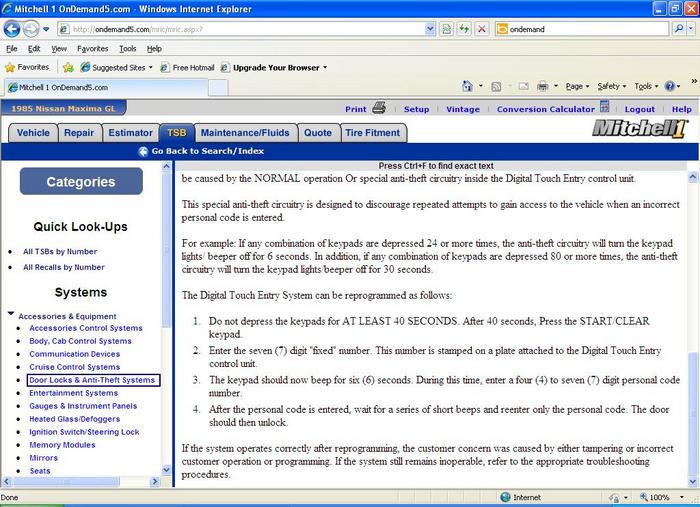Switch to the Vehicle tab
The image size is (700, 507).
click(x=33, y=133)
